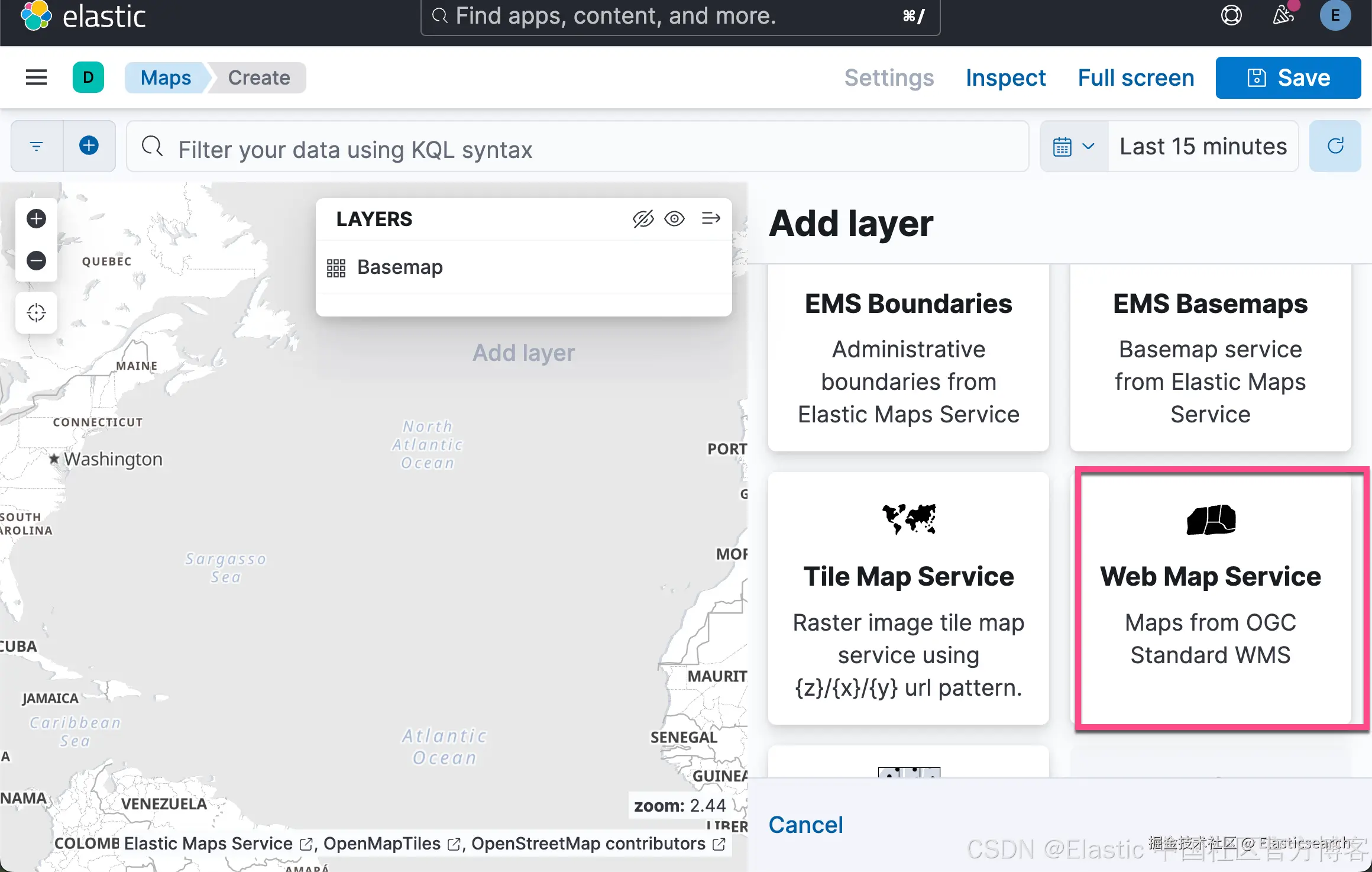The image size is (1372, 872).
Task: Click the Maps breadcrumb
Action: [166, 77]
